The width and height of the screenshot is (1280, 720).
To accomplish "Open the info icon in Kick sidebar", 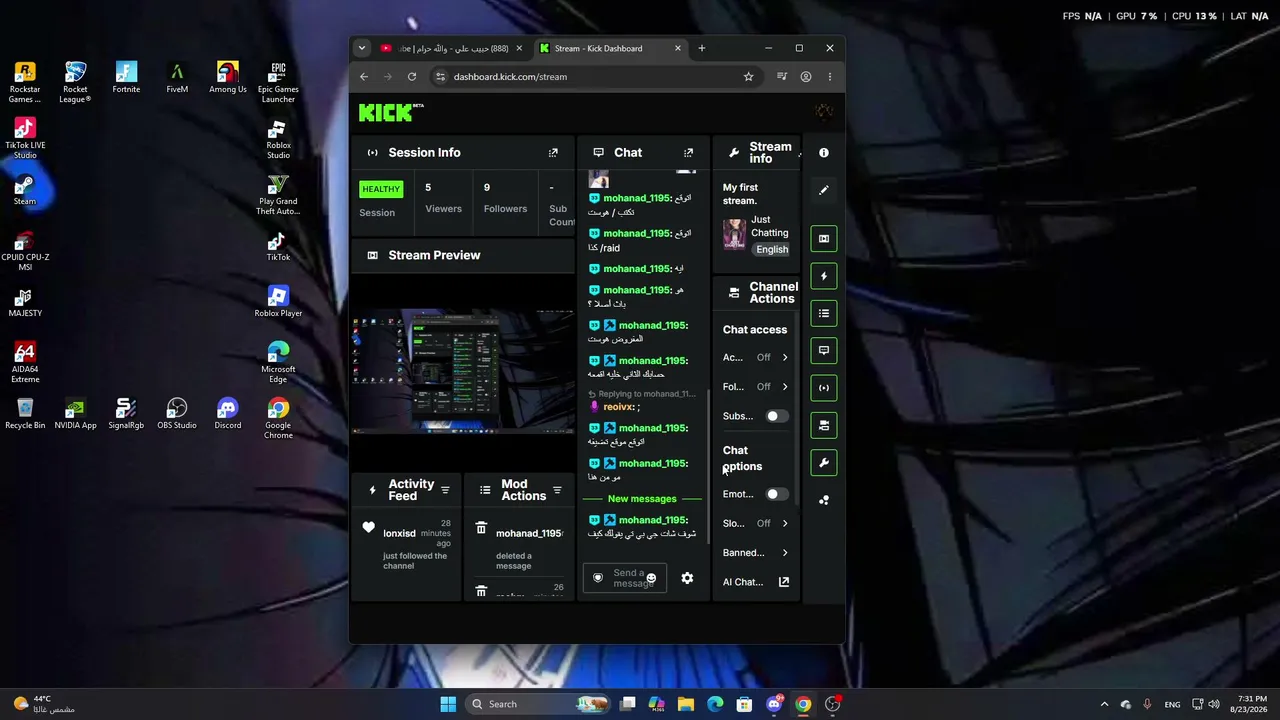I will click(x=824, y=153).
